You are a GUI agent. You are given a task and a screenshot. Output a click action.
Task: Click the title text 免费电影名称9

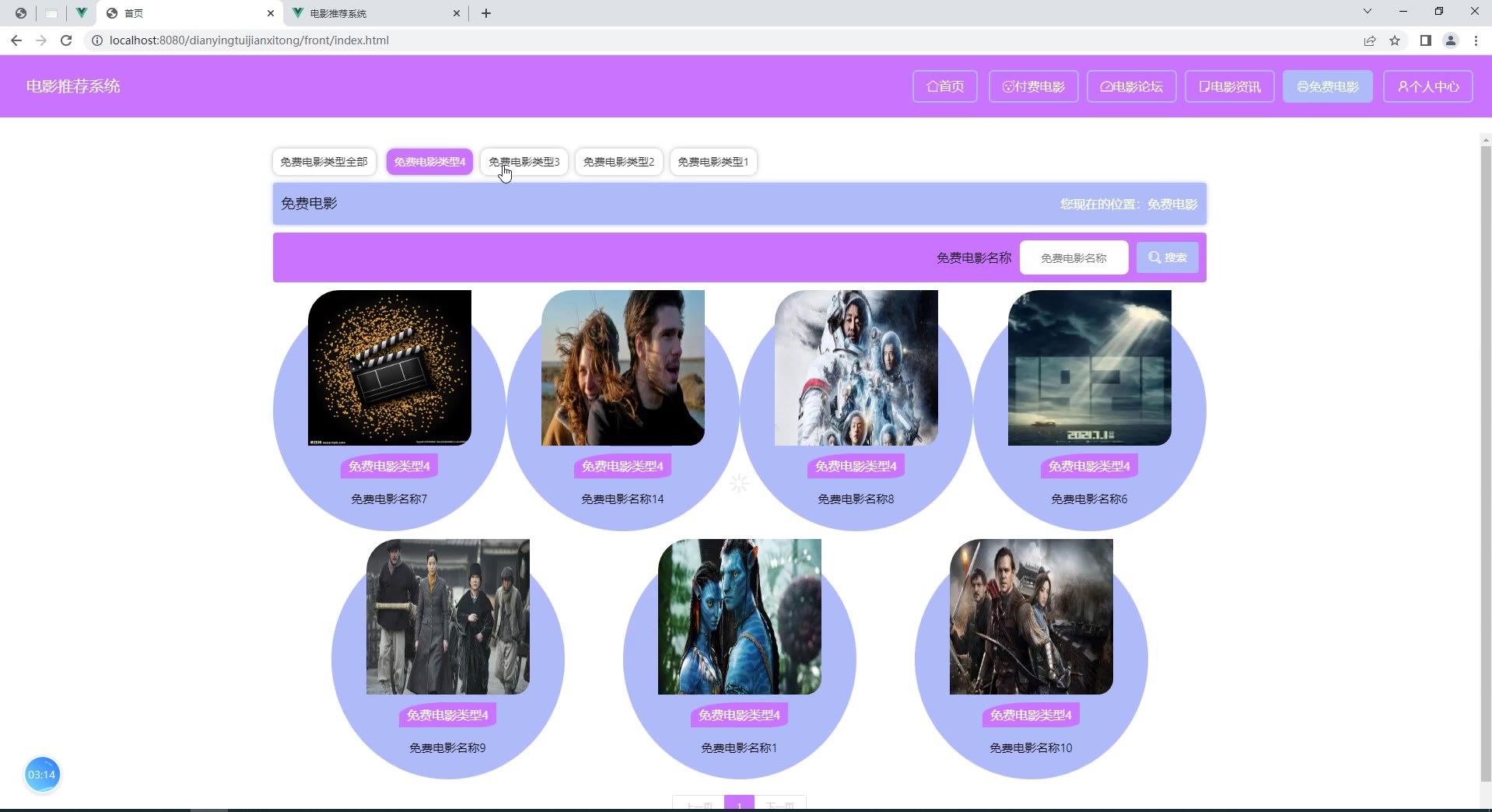[447, 748]
